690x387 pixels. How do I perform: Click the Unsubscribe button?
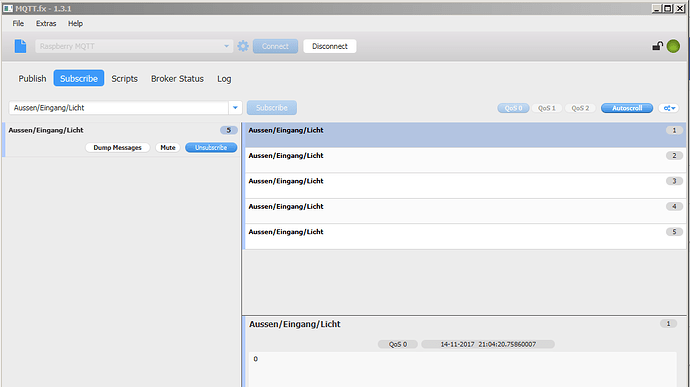tap(211, 147)
